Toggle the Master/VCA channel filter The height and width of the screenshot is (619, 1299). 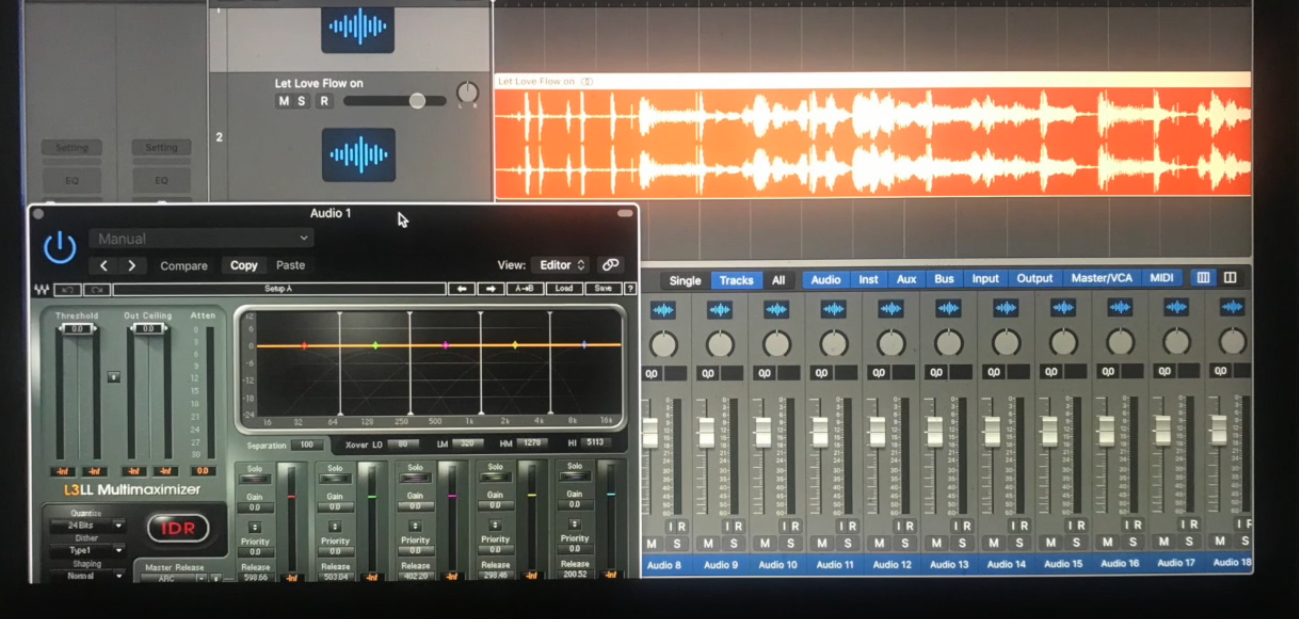click(x=1101, y=278)
